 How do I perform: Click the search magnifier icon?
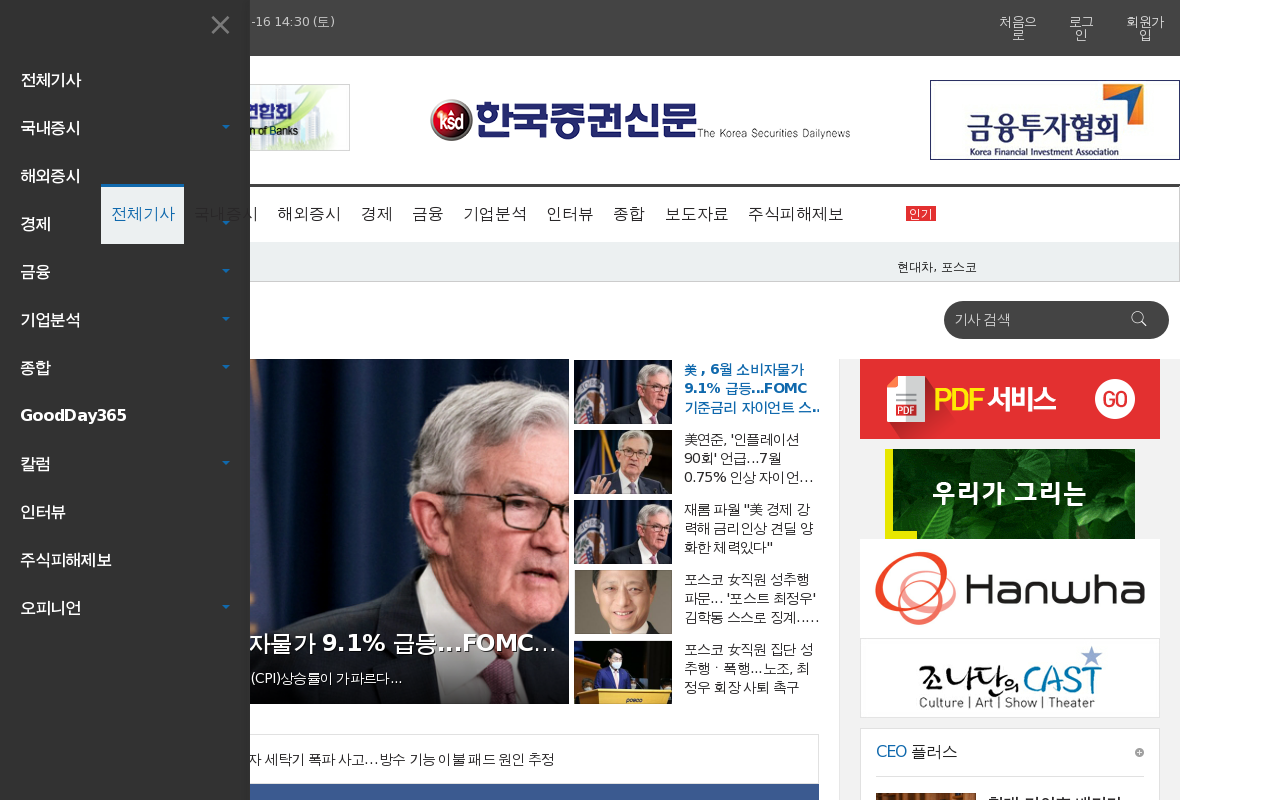[1138, 319]
